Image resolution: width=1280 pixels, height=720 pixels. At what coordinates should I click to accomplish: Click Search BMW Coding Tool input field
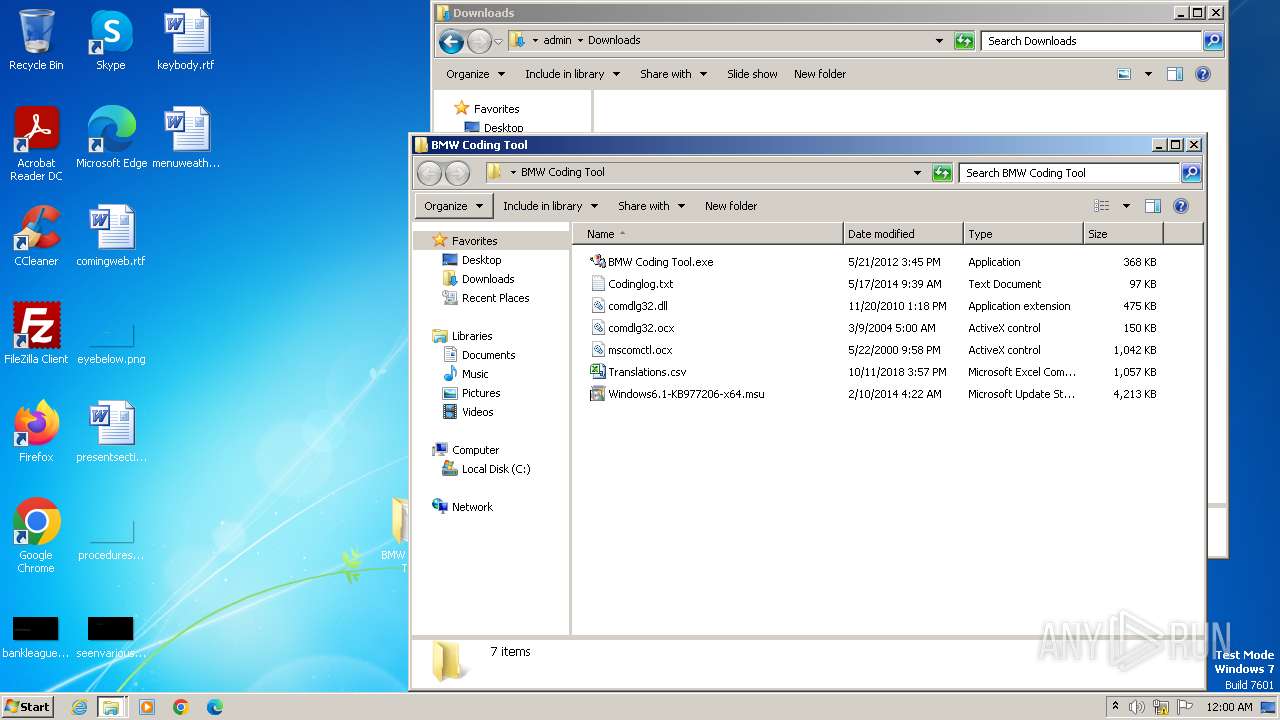pyautogui.click(x=1069, y=173)
